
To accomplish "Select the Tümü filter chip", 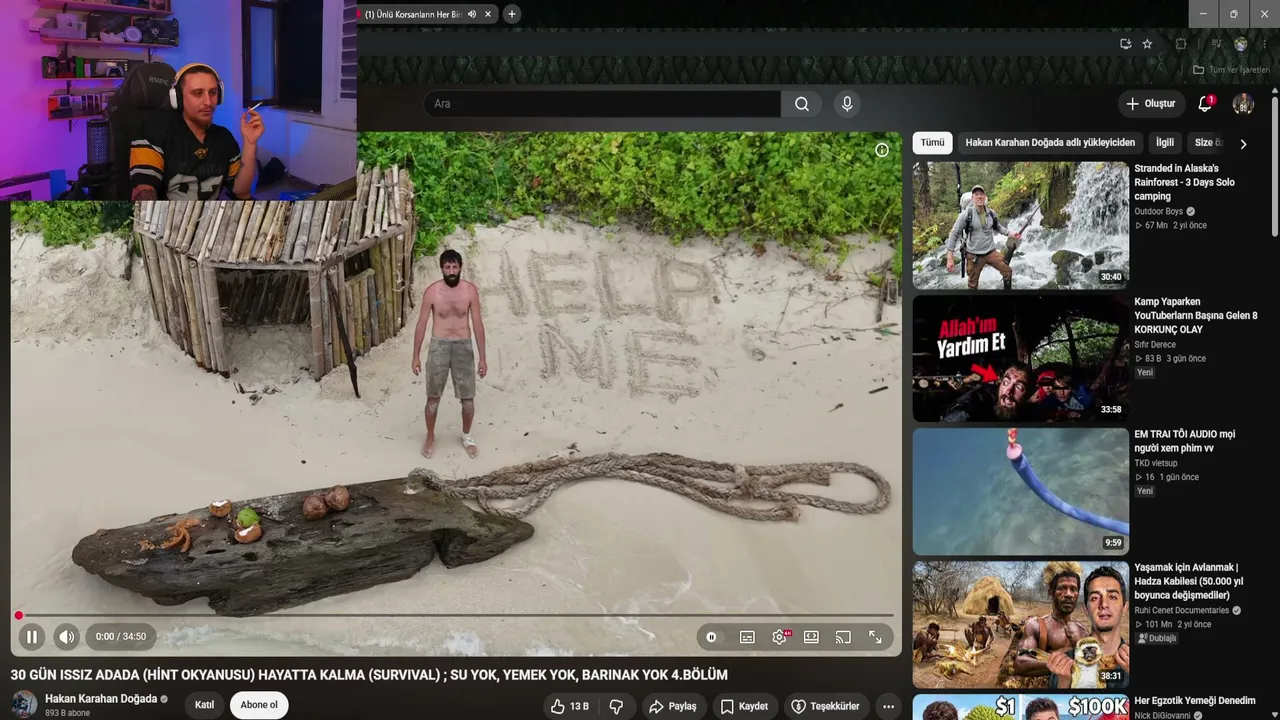I will pos(932,143).
